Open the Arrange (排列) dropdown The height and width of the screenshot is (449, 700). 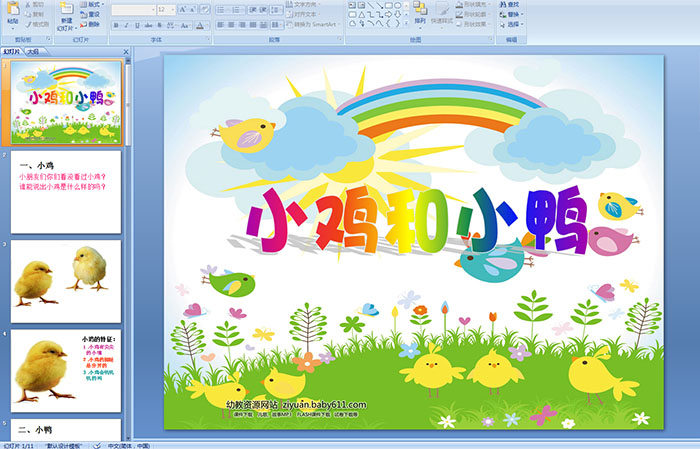pos(420,13)
